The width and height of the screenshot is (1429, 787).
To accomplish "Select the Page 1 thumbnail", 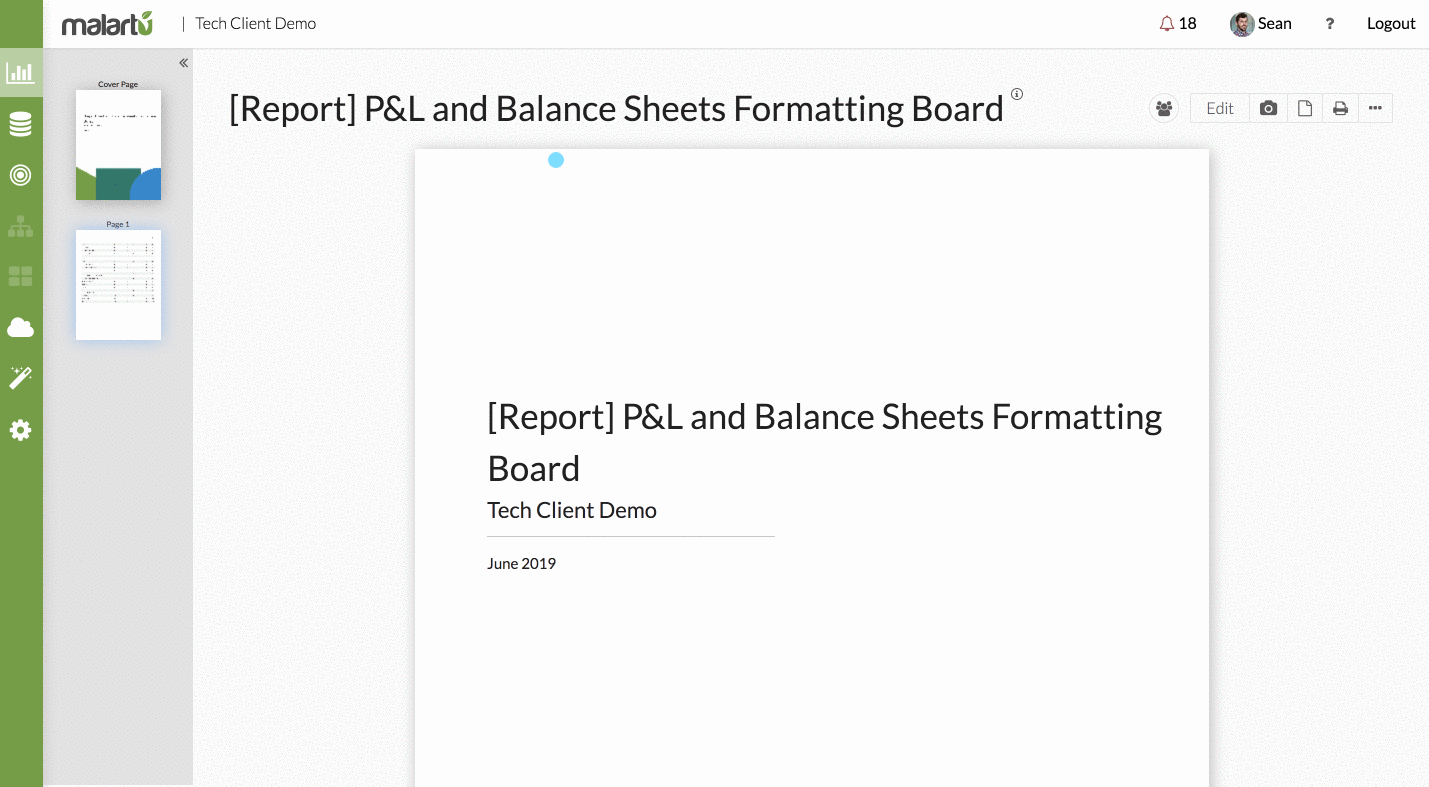I will pos(118,284).
